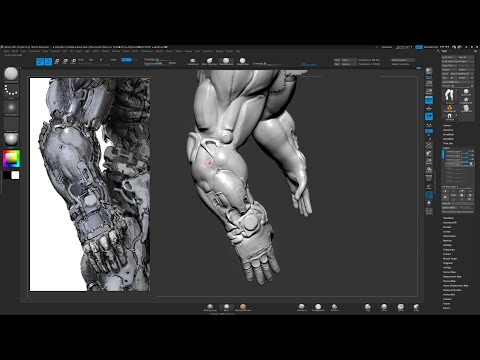
Task: Expand the Morph Target subpalette
Action: coord(450,259)
